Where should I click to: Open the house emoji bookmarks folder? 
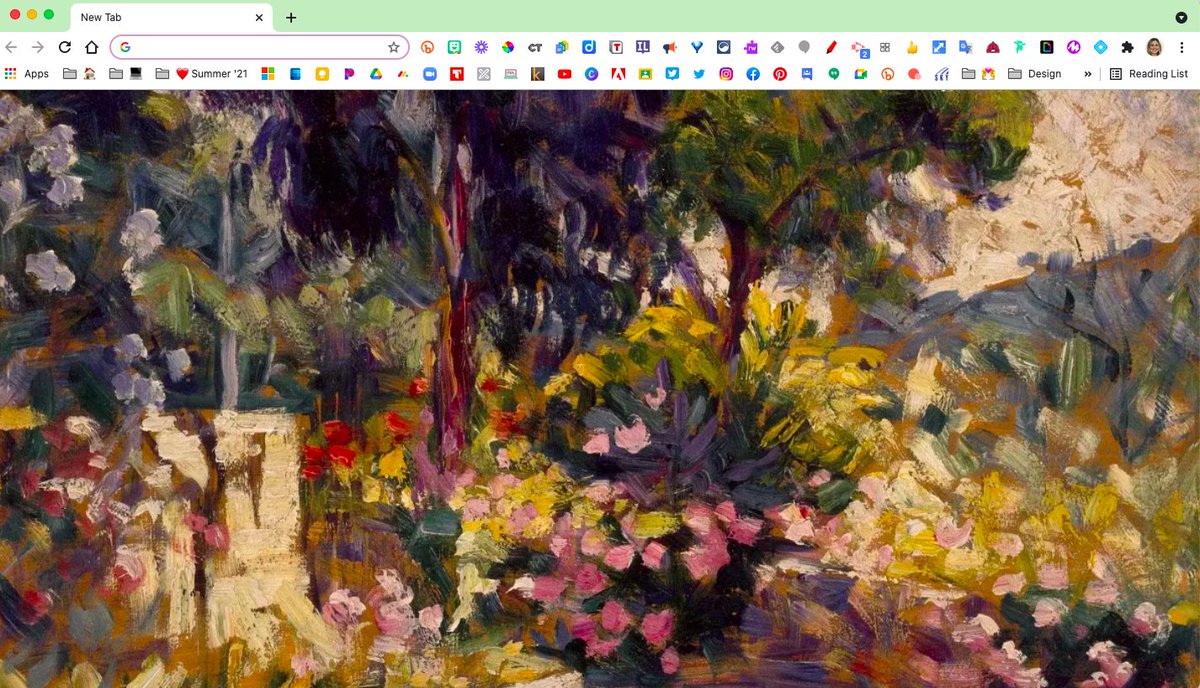click(x=79, y=74)
